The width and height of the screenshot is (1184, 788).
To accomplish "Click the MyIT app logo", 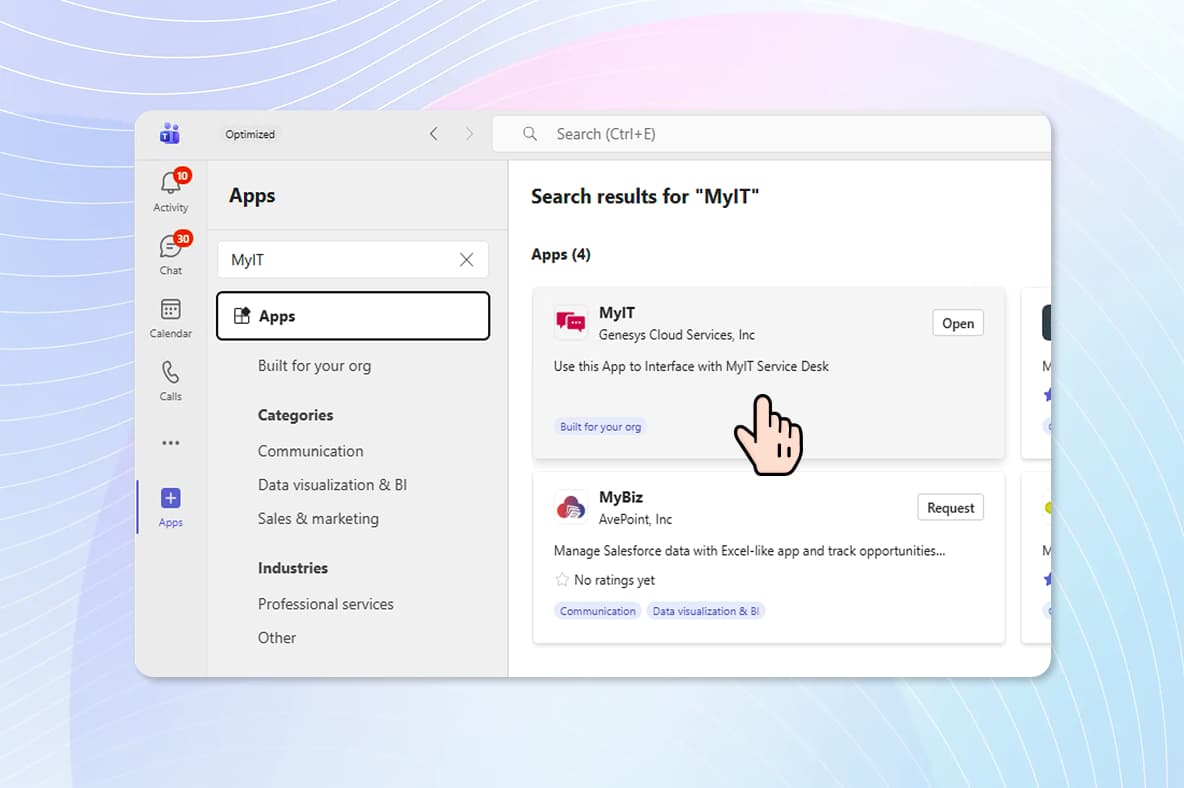I will (x=570, y=322).
